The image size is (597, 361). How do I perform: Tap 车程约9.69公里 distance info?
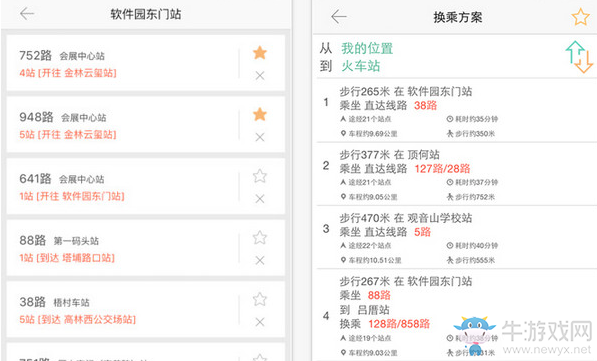click(369, 134)
